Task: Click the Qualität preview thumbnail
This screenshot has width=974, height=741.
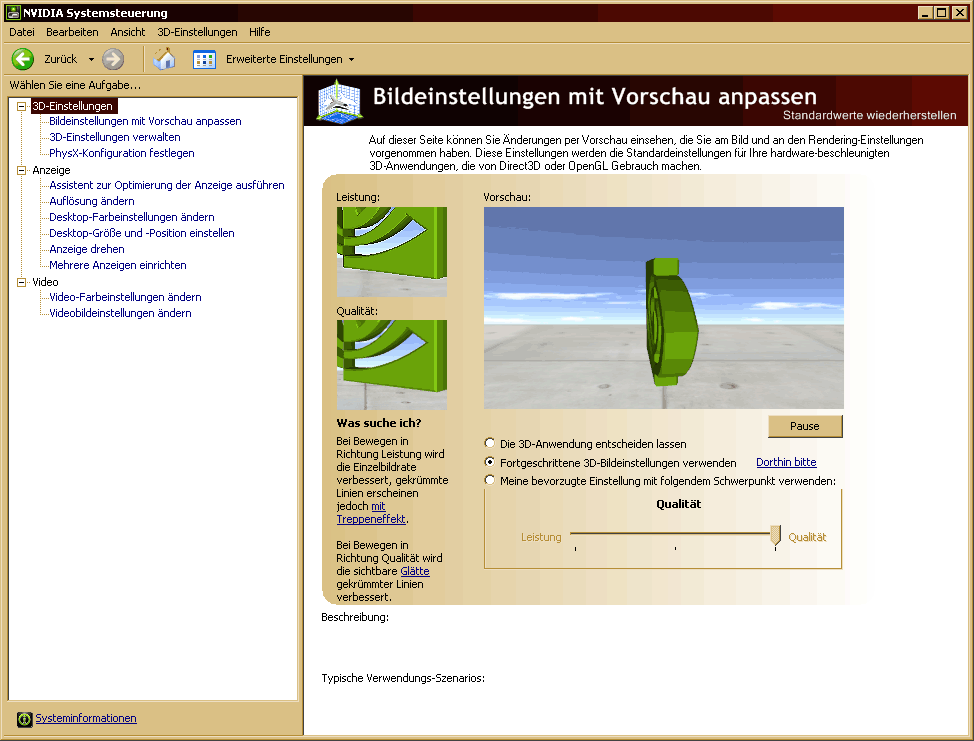Action: 391,365
